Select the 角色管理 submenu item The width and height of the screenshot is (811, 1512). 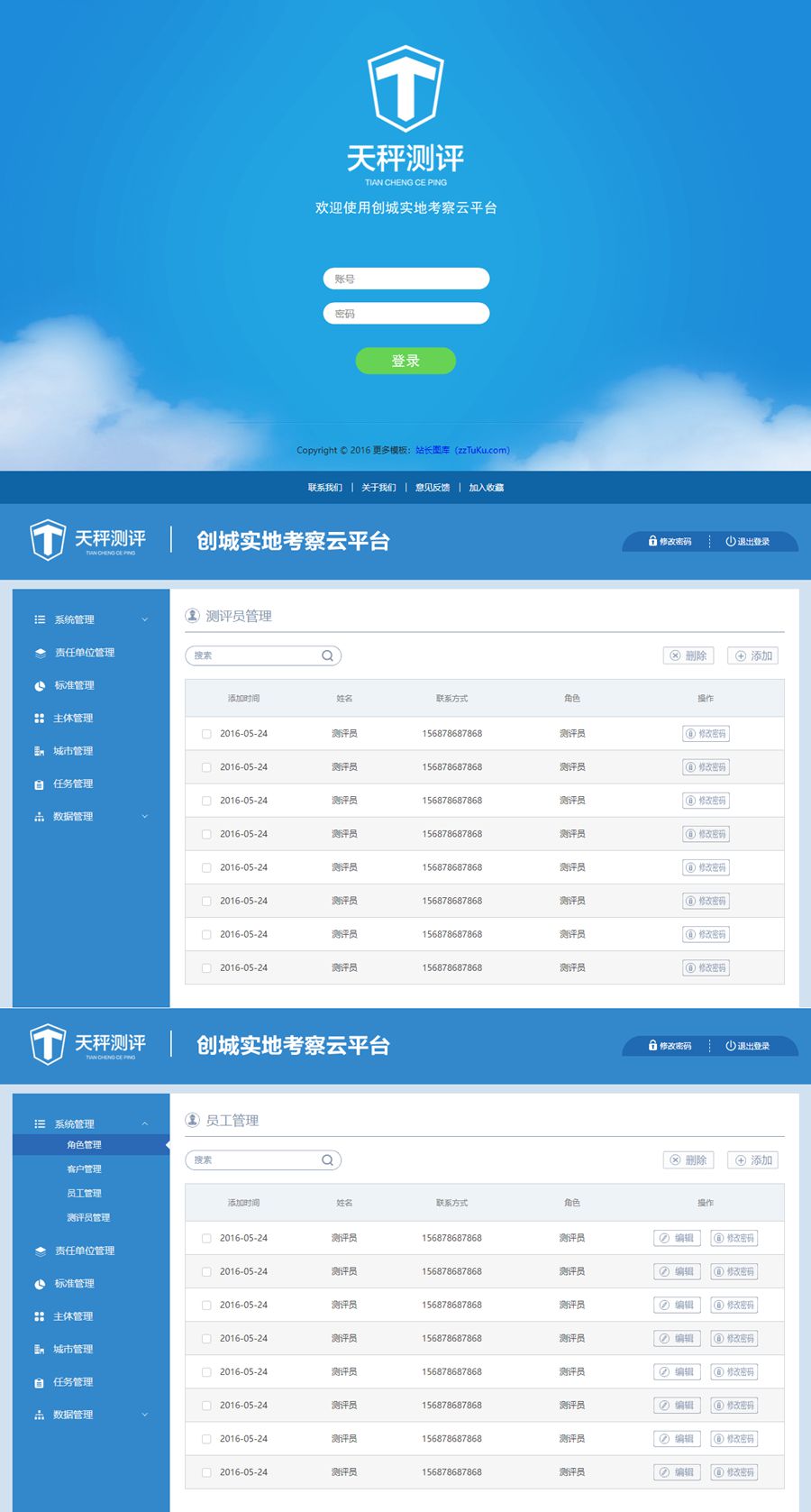pyautogui.click(x=84, y=1145)
